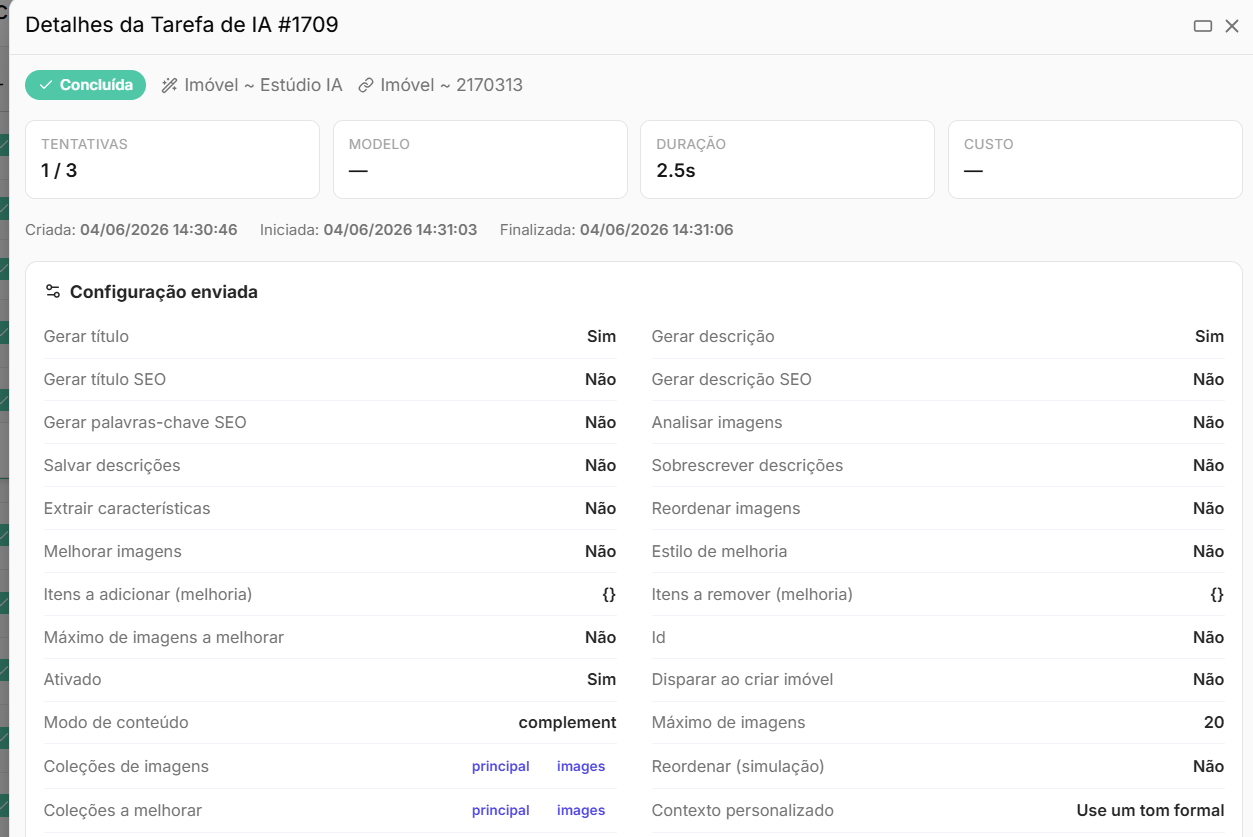This screenshot has height=837, width=1253.
Task: Click the Use um tom formal value
Action: (x=1150, y=811)
